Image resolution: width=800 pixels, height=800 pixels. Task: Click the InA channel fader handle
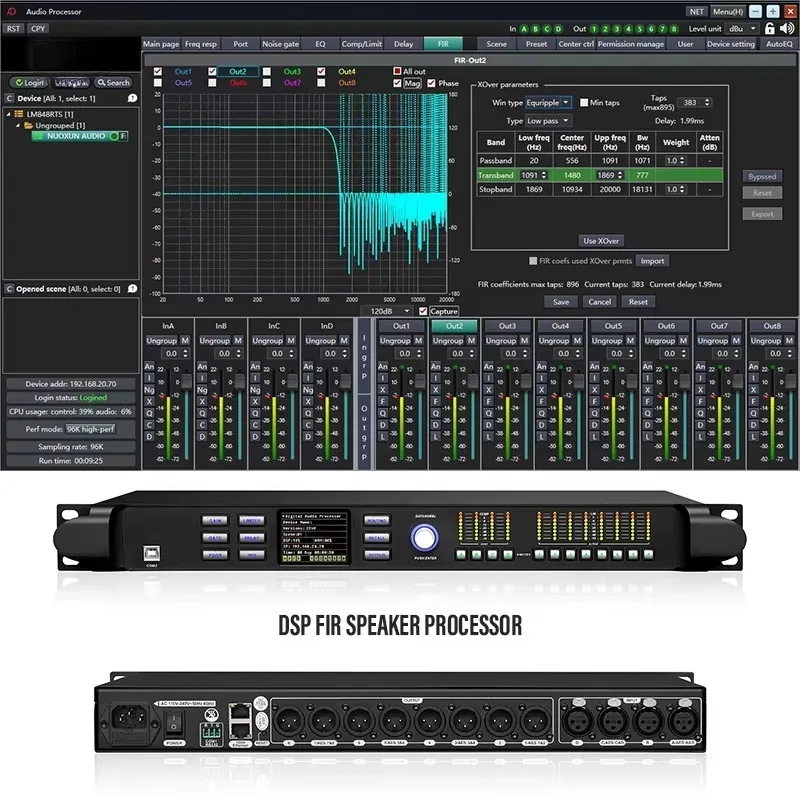tap(186, 381)
